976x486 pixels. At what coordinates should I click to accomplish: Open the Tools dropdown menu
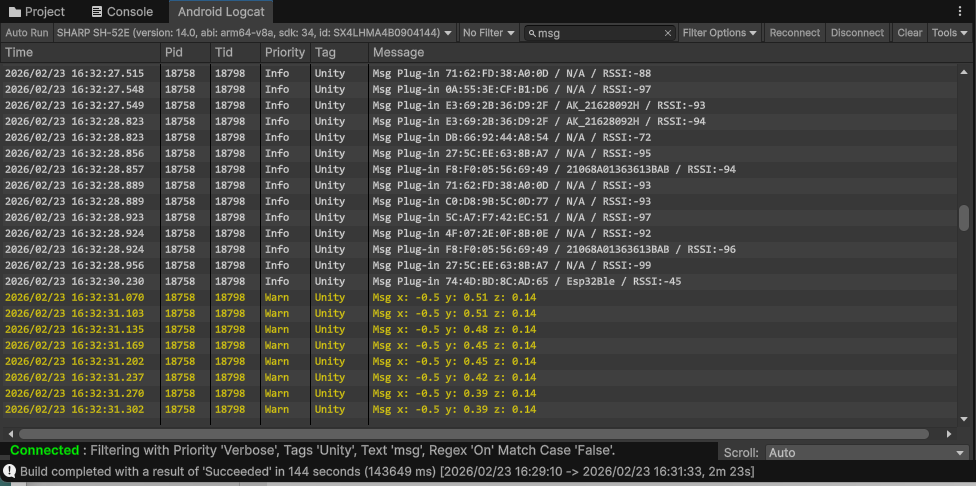[949, 33]
